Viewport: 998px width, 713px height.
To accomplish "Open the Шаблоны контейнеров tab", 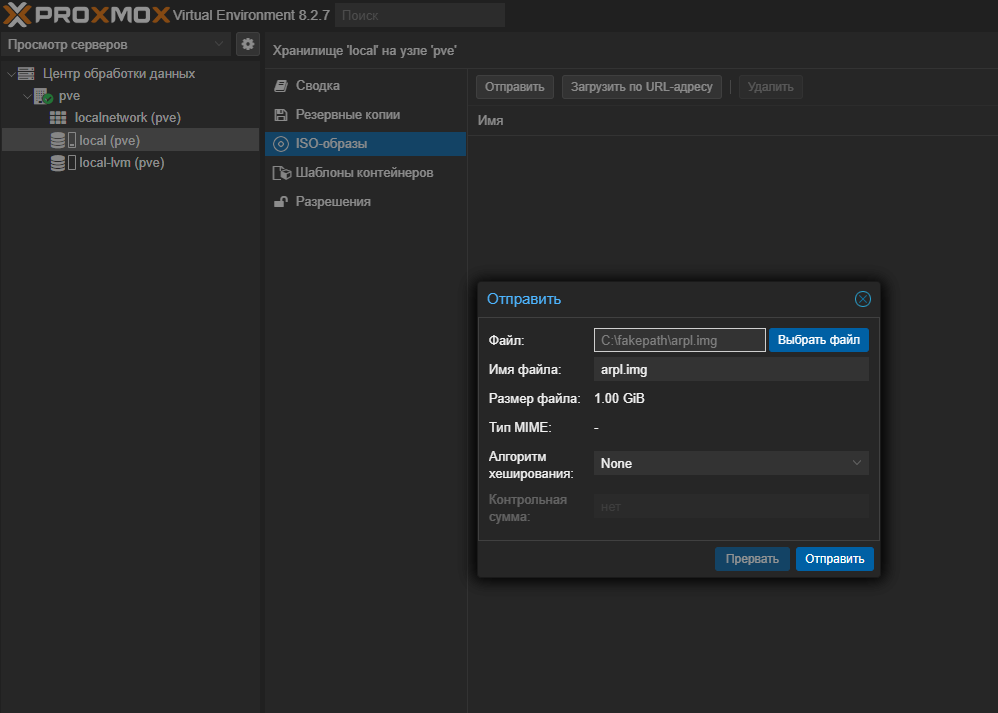I will (x=365, y=173).
